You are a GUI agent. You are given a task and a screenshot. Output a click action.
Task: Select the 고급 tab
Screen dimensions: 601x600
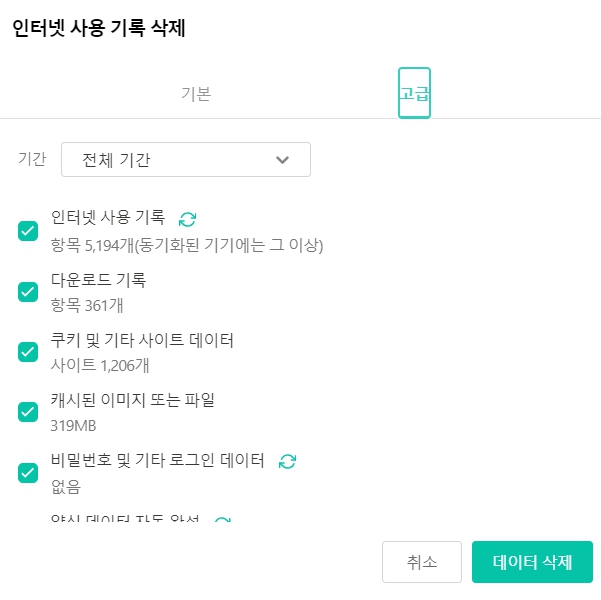coord(414,93)
